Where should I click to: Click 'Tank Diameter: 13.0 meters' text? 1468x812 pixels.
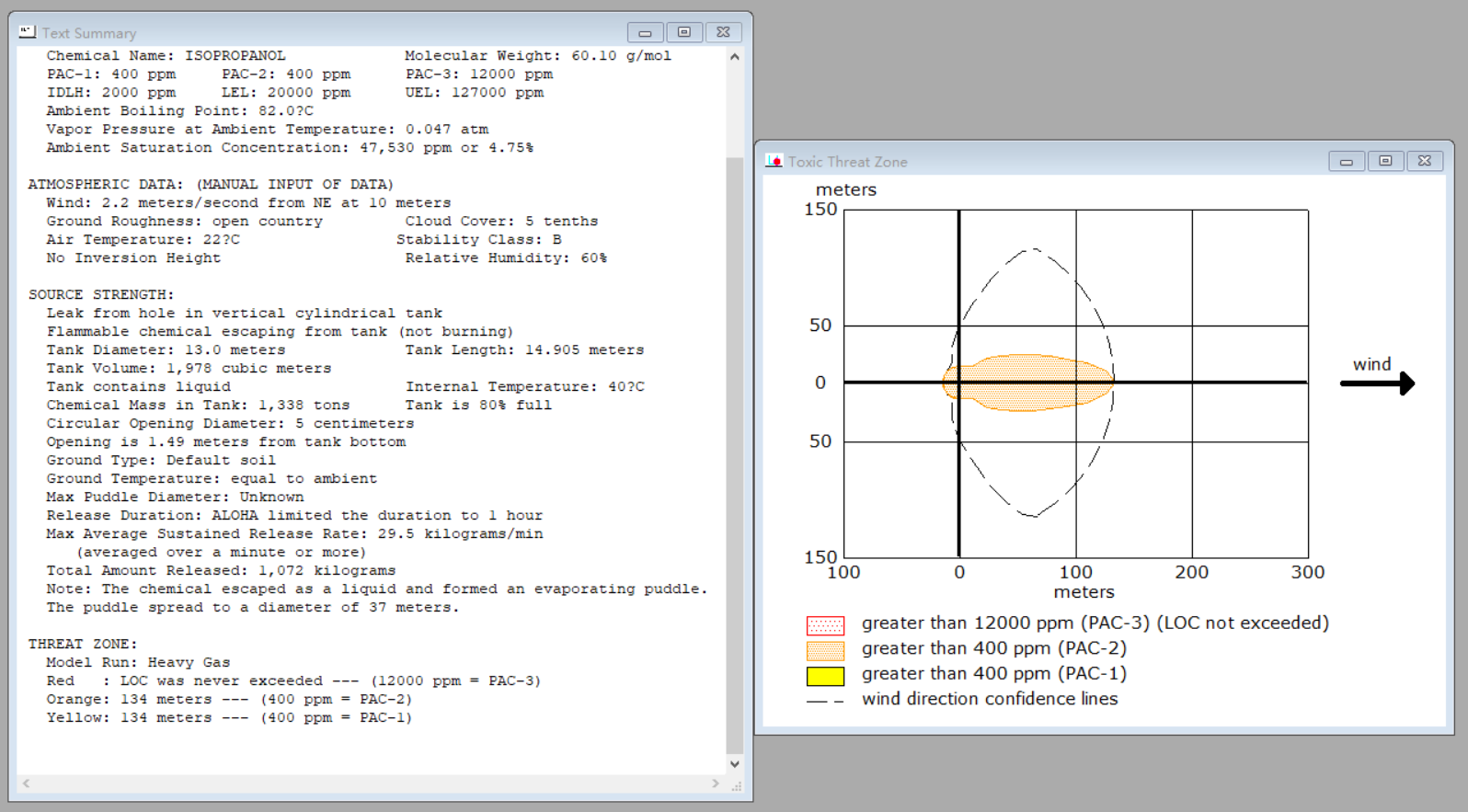pos(166,350)
